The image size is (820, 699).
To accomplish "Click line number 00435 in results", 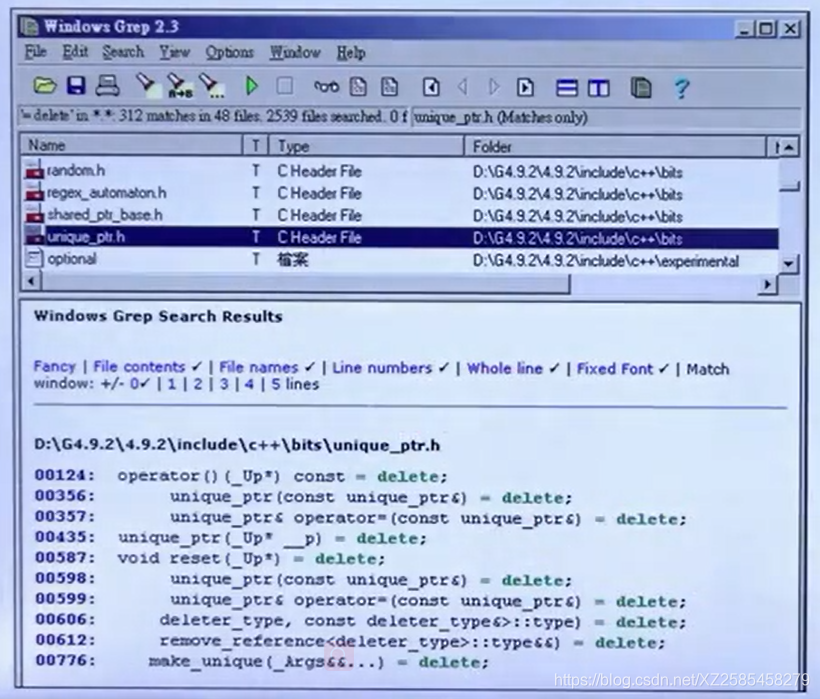I will (65, 537).
